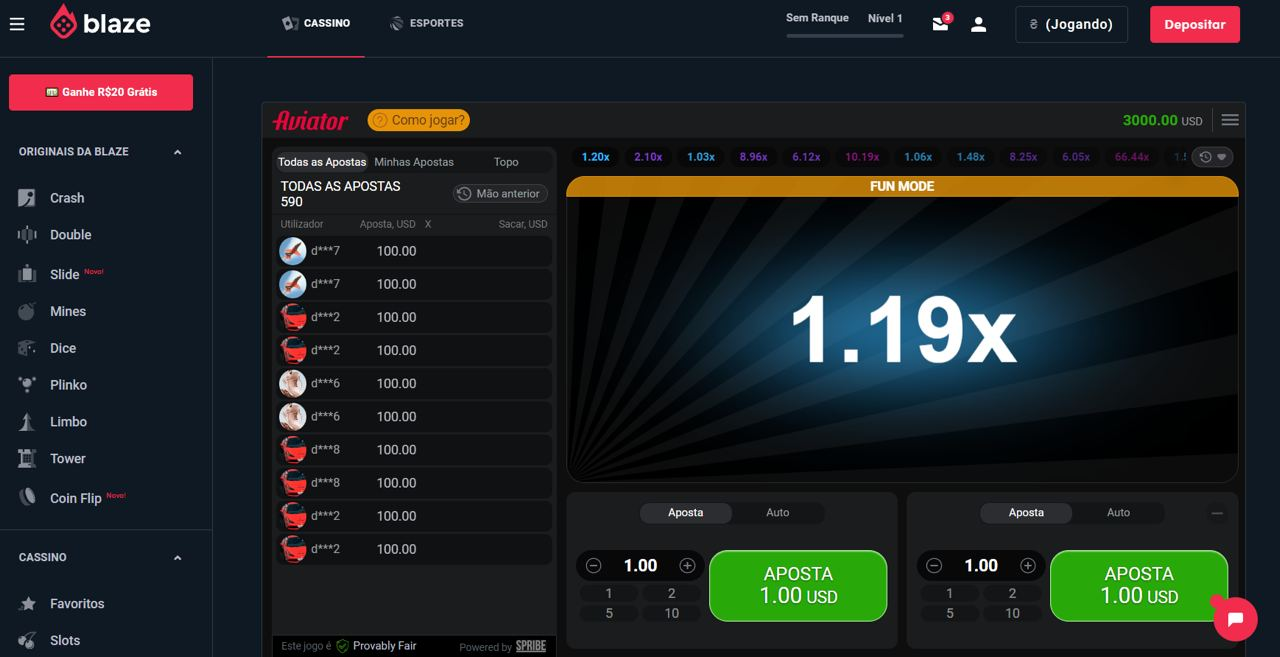
Task: Open the Coin Flip game icon
Action: (28, 497)
